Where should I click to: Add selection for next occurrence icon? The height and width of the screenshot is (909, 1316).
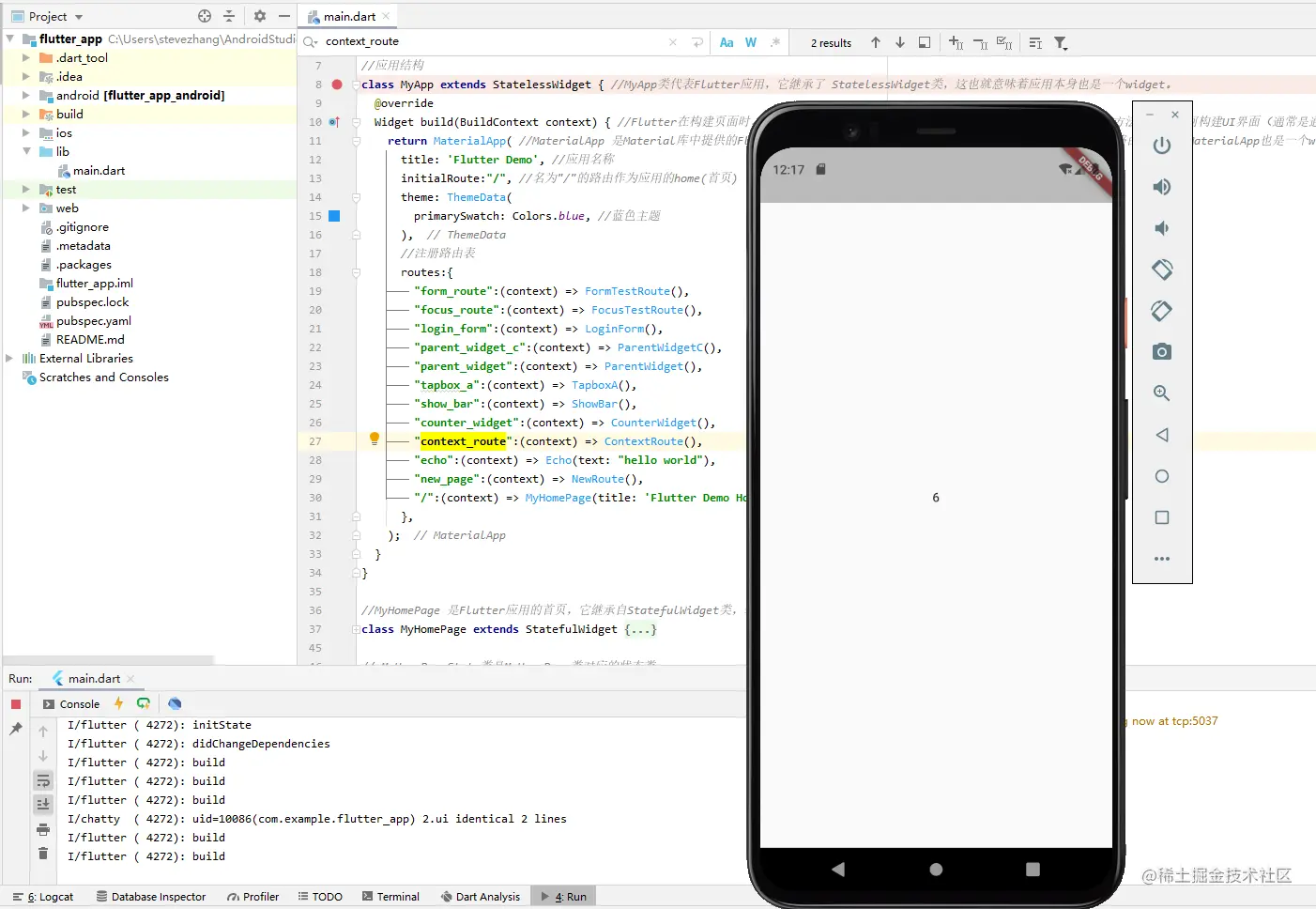coord(956,42)
